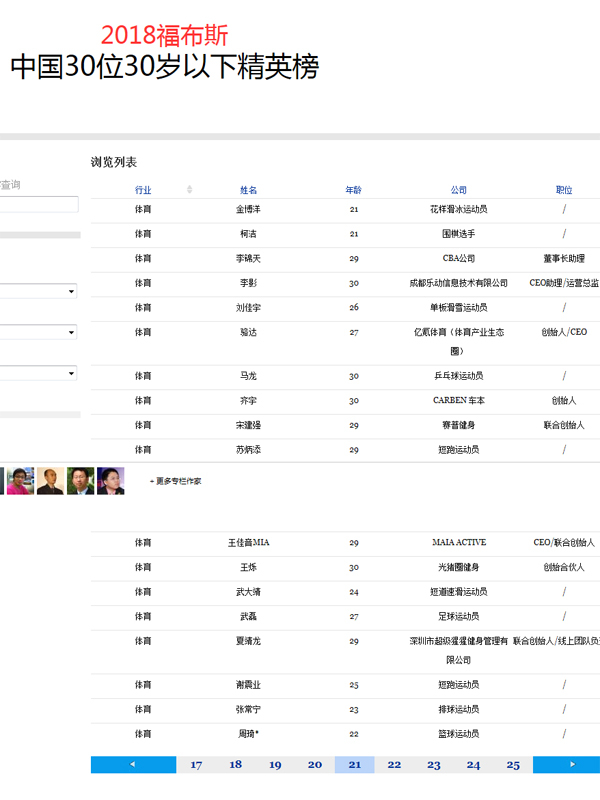Open the rightmost columnist photo thumbnail

click(110, 481)
